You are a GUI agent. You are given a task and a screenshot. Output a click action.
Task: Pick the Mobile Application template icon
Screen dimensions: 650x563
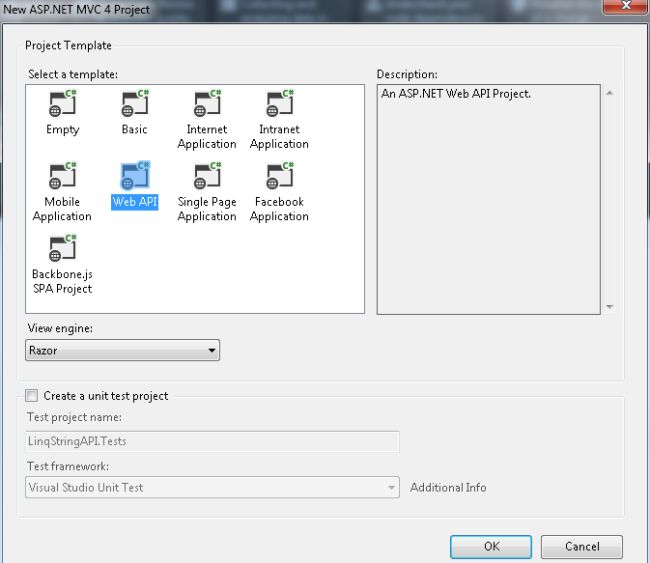(x=63, y=176)
